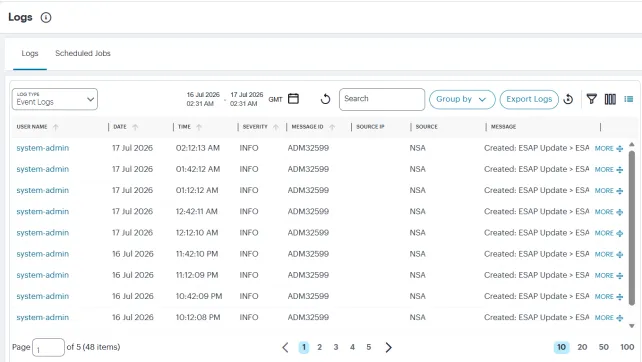Click the Search input field
Viewport: 642px width, 362px height.
point(382,99)
